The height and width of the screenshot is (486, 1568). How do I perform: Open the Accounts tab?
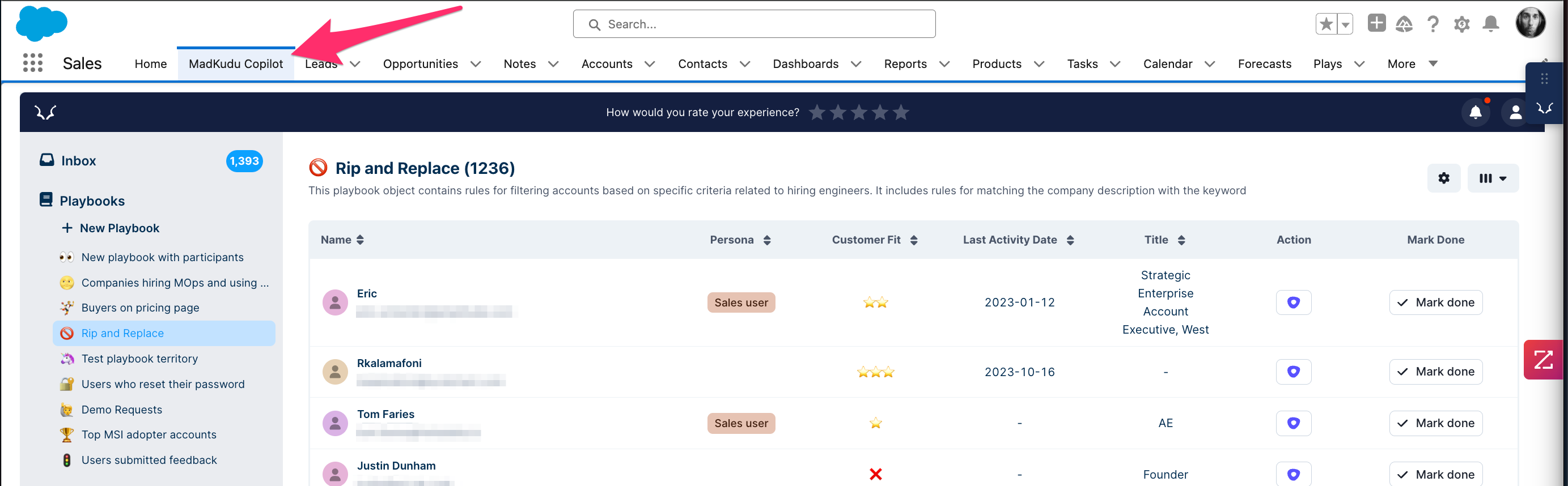point(606,64)
